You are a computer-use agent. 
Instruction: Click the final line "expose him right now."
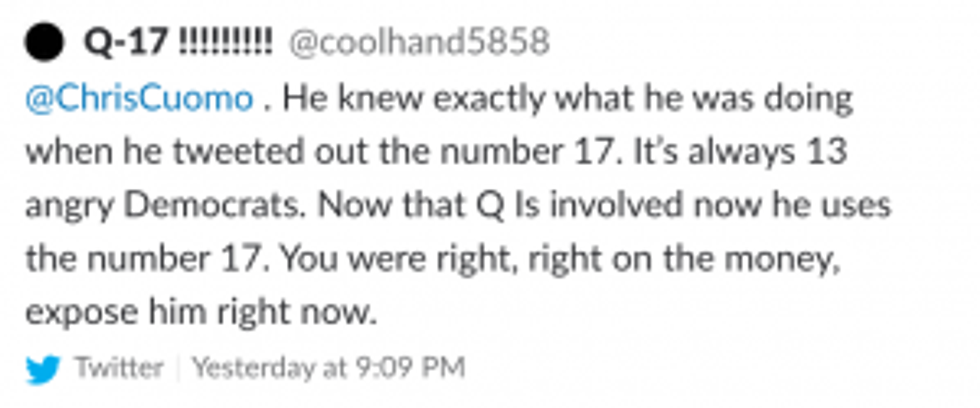pyautogui.click(x=200, y=314)
